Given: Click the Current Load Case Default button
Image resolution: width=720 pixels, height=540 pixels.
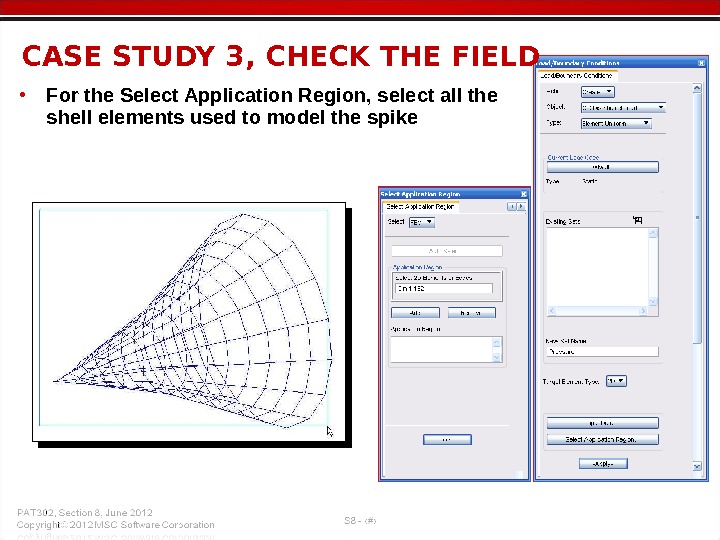Looking at the screenshot, I should click(x=602, y=167).
